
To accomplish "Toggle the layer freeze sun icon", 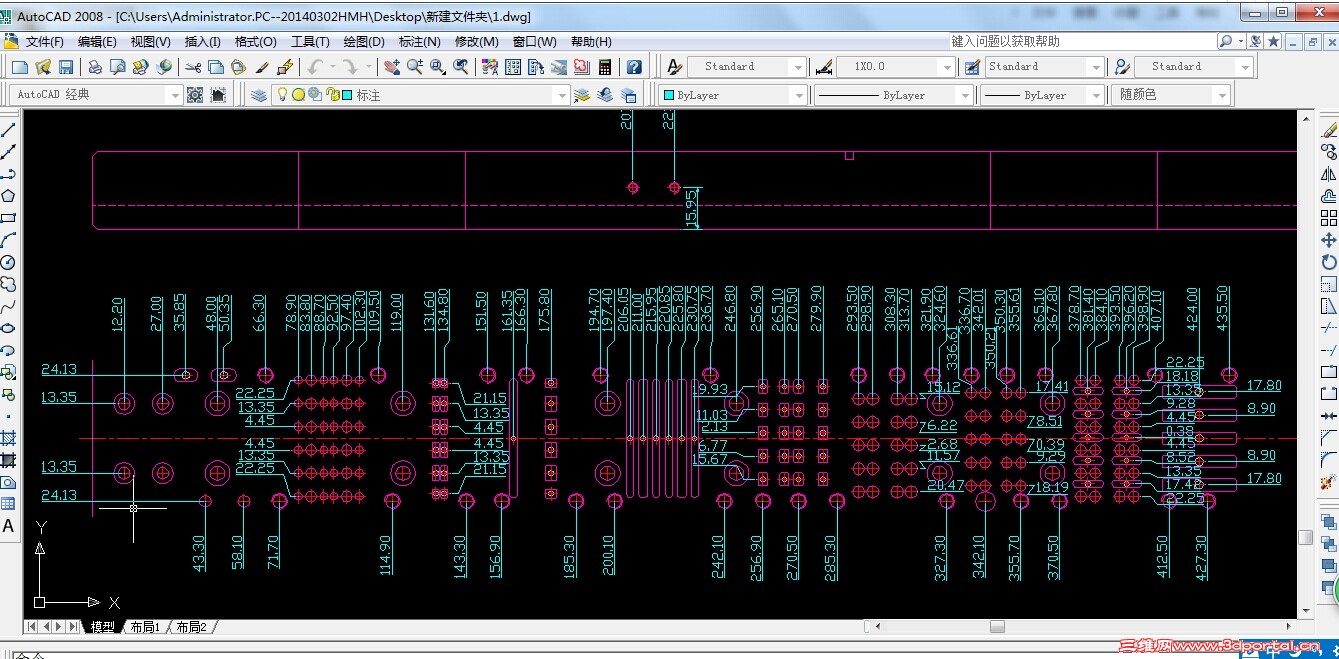I will pos(298,95).
